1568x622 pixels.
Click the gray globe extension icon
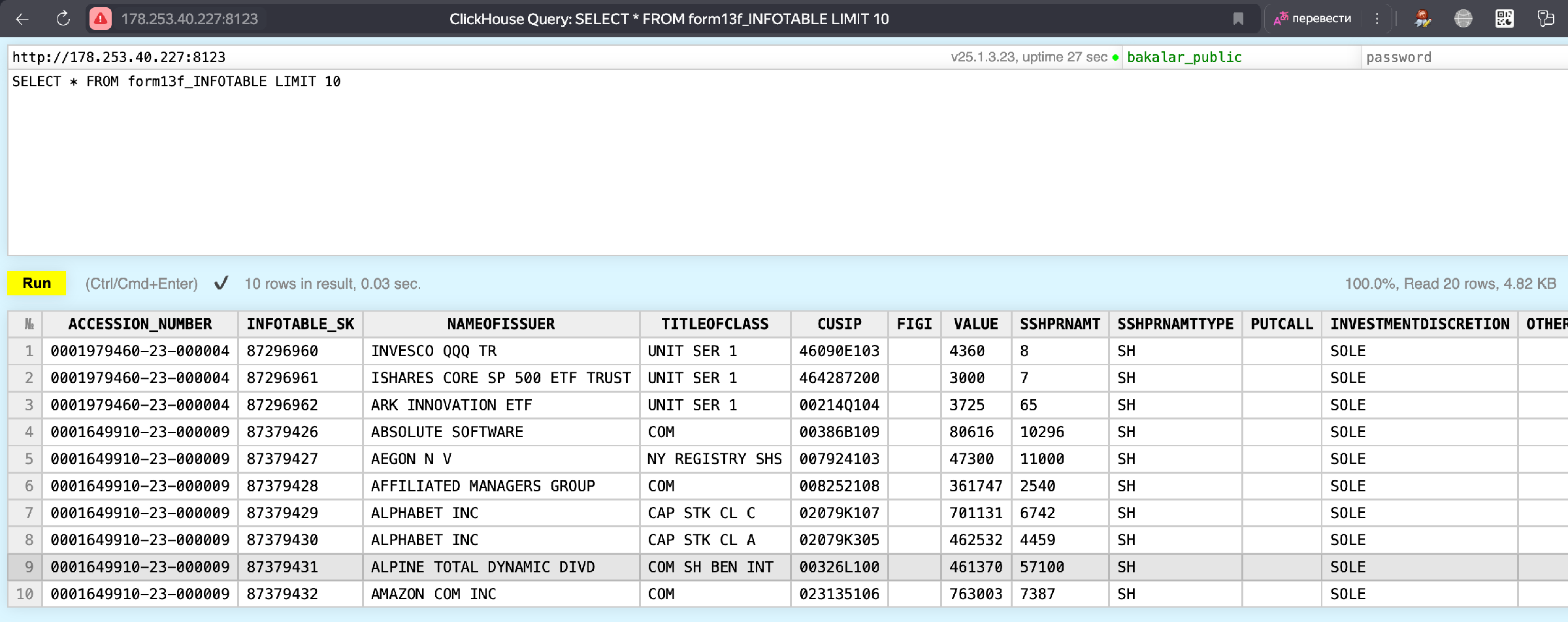[1463, 19]
